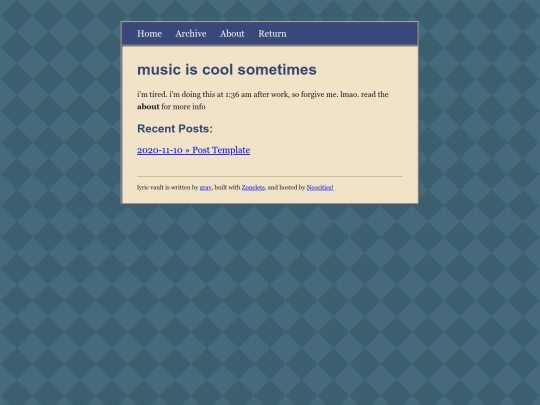The width and height of the screenshot is (540, 405).
Task: Click the horizontal divider above the footer
Action: point(270,176)
